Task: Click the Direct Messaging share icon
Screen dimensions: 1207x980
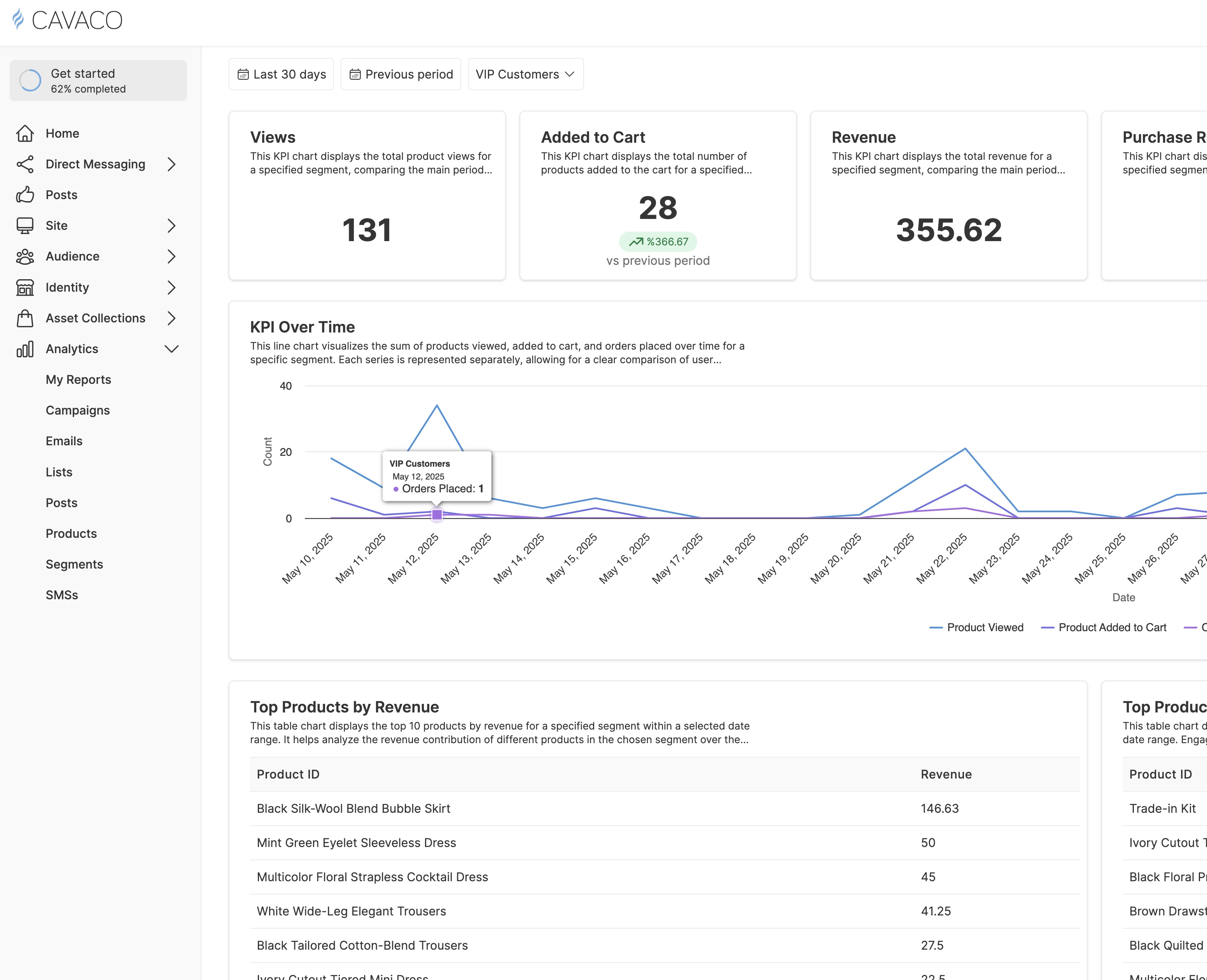Action: (x=25, y=164)
